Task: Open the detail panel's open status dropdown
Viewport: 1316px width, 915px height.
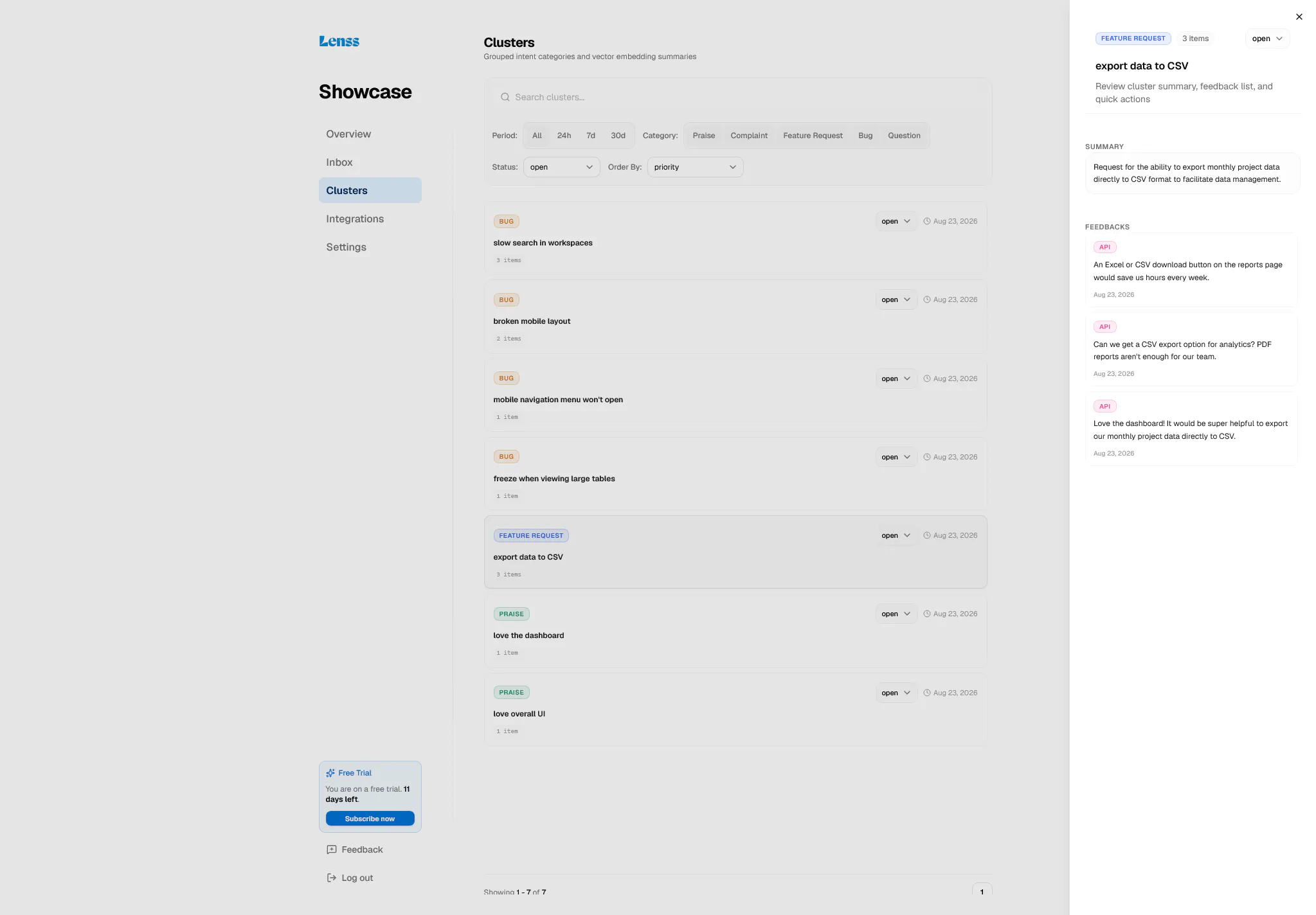Action: (x=1267, y=39)
